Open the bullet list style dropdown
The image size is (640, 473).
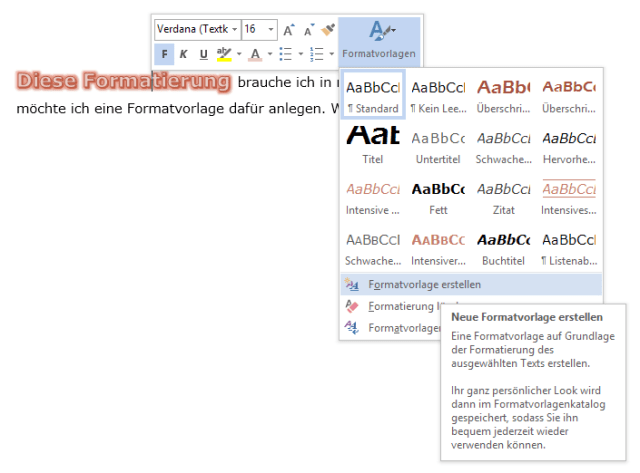pyautogui.click(x=301, y=54)
